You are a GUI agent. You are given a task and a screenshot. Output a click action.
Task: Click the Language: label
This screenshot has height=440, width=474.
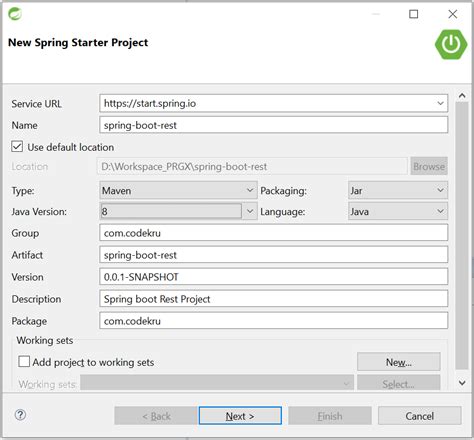[283, 212]
